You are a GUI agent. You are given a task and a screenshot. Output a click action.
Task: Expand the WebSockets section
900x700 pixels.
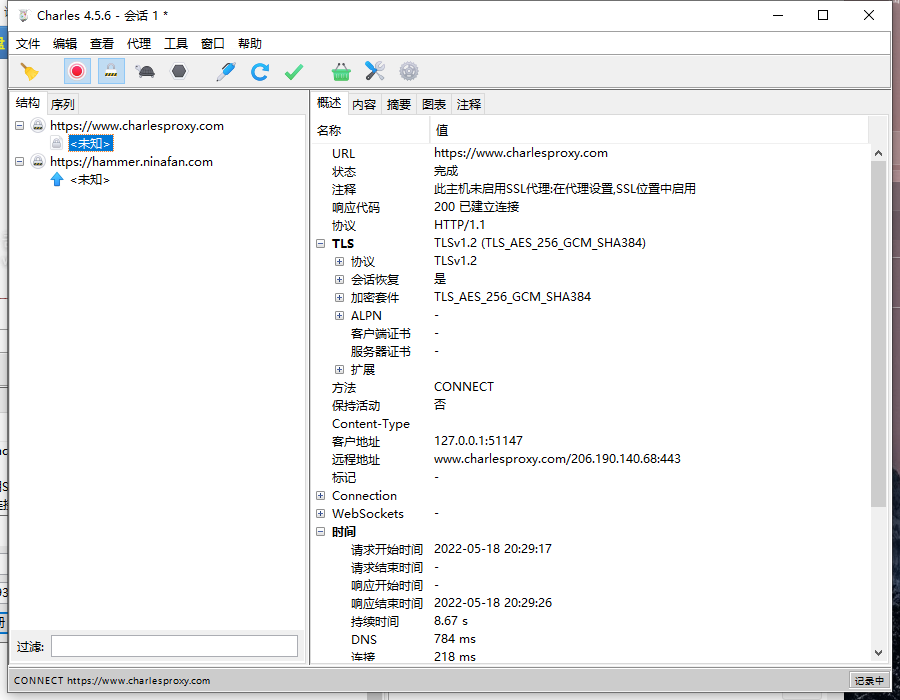(320, 514)
